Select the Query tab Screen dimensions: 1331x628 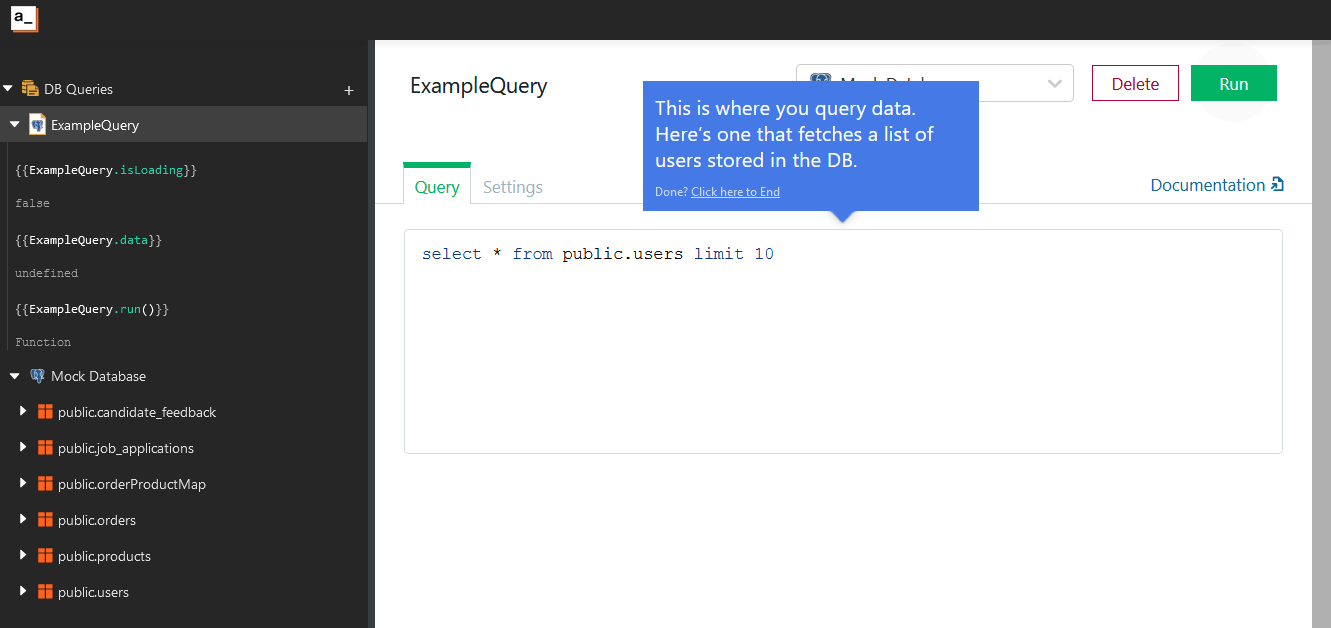pos(437,187)
